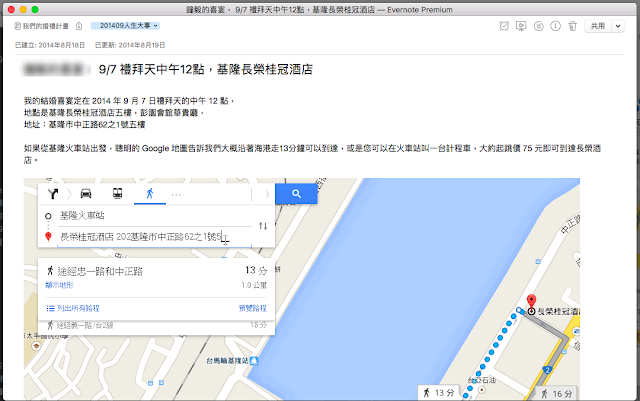Click the 共用 share button
640x401 pixels.
(598, 26)
